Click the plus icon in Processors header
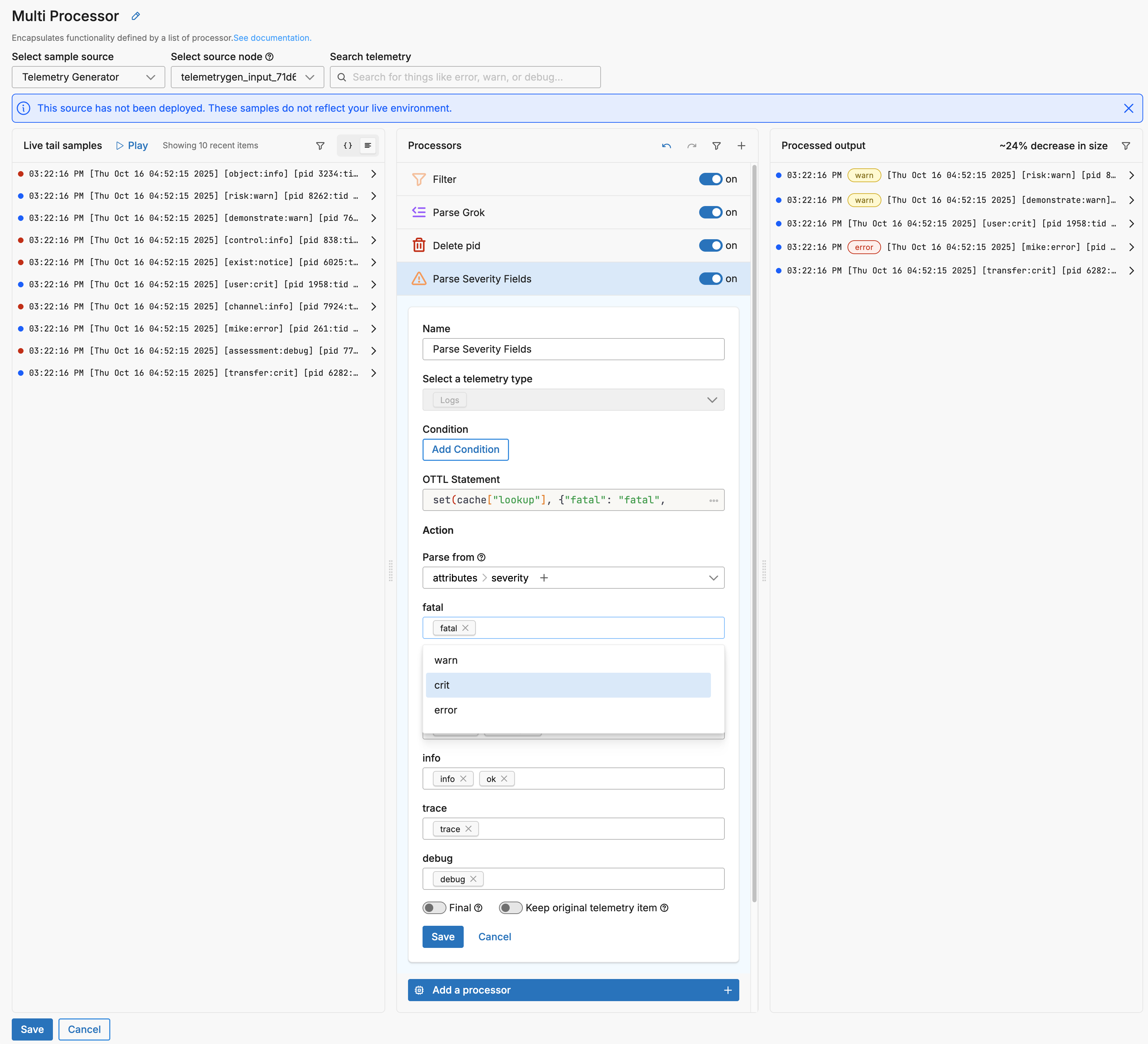 pos(741,146)
